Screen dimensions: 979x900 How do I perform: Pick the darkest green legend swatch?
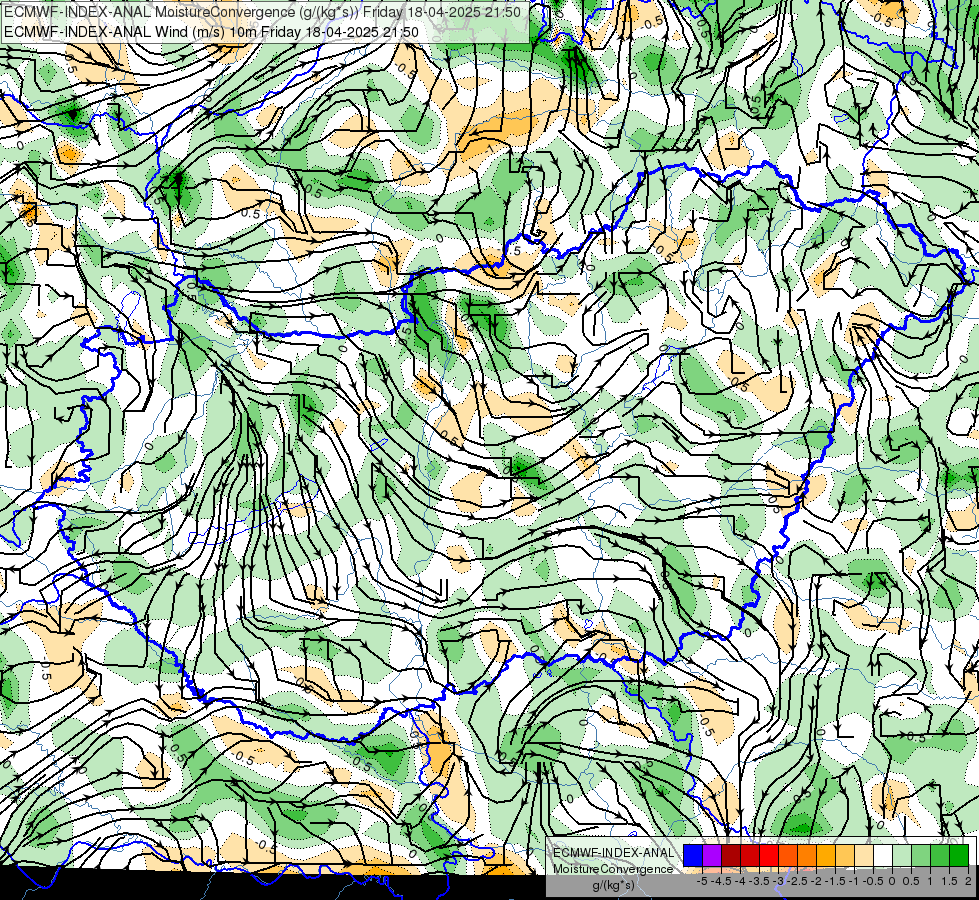[x=959, y=855]
